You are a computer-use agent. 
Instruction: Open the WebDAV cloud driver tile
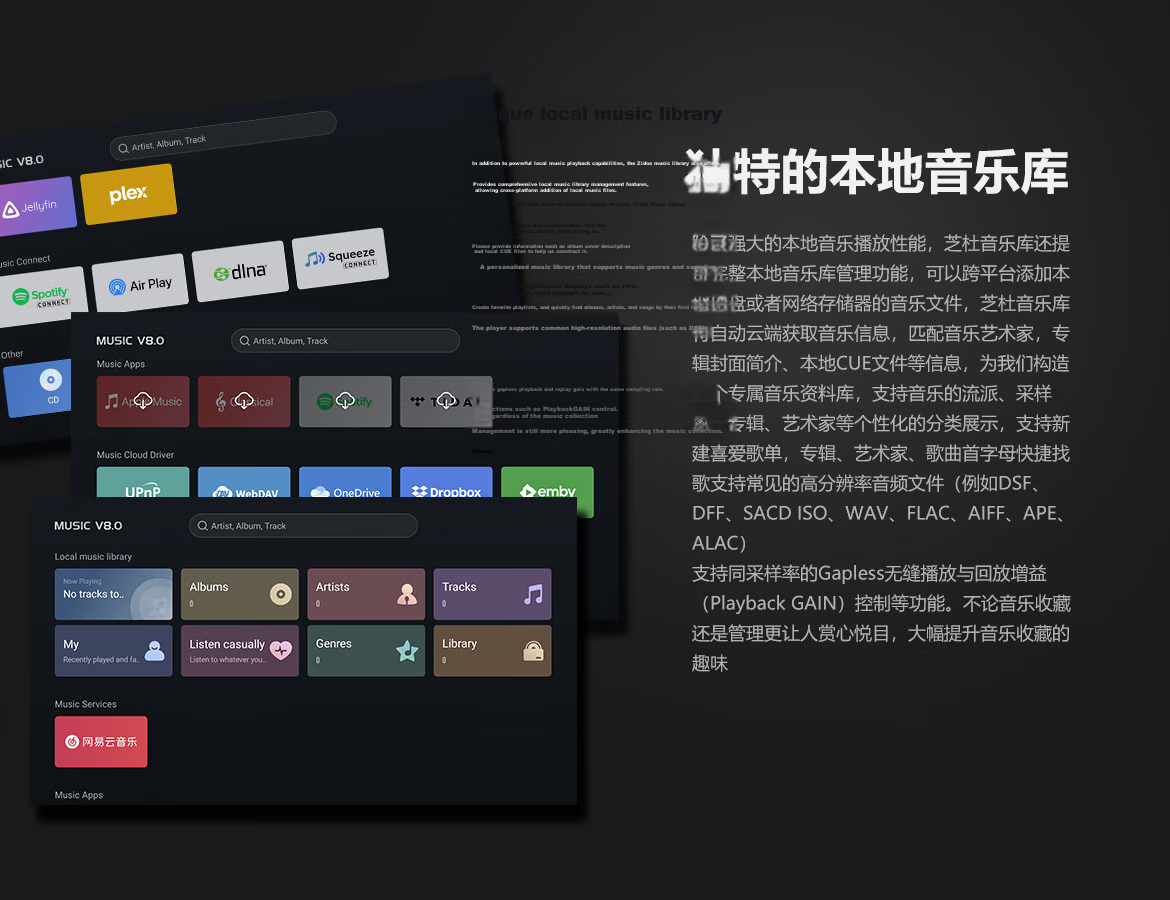[244, 482]
